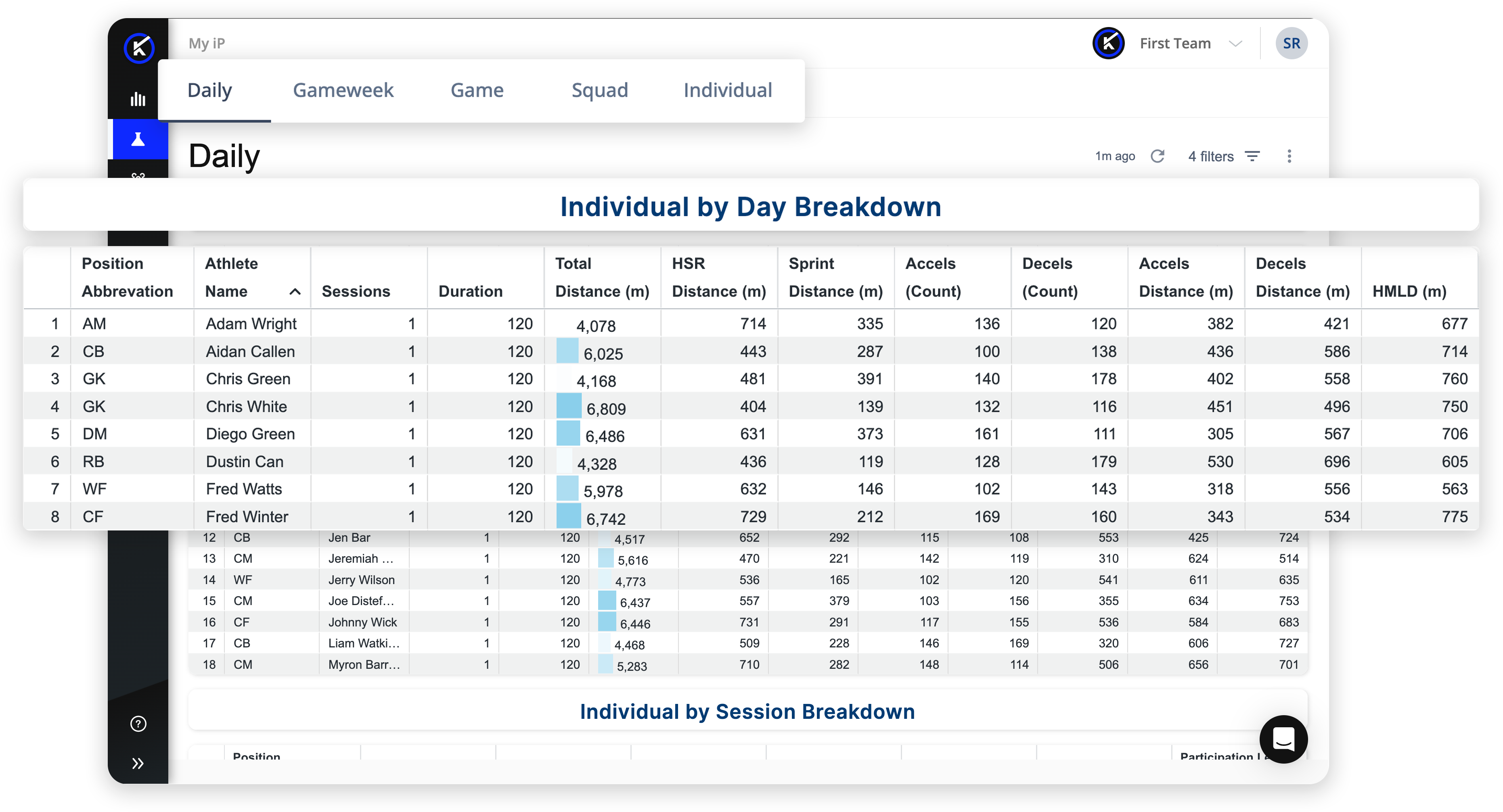Open the chat support bubble
This screenshot has width=1503, height=812.
point(1283,740)
